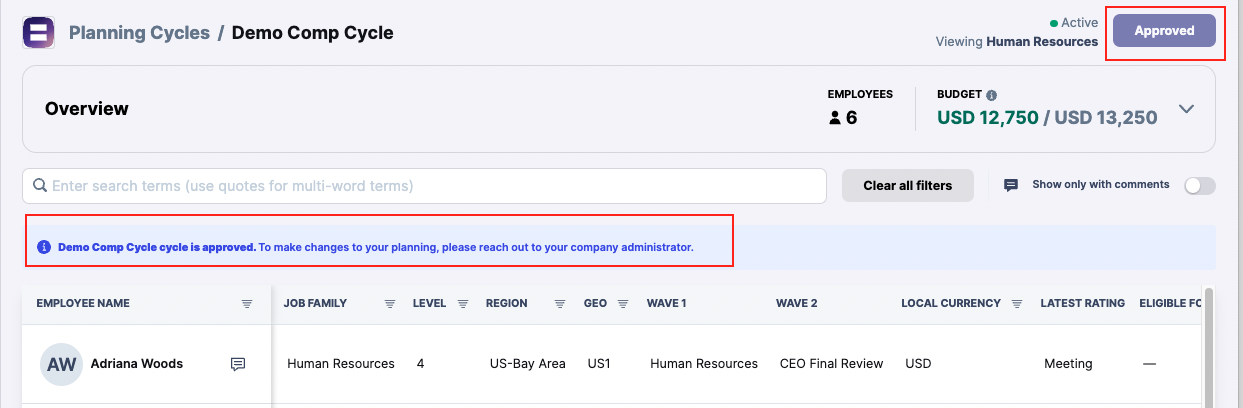This screenshot has width=1243, height=408.
Task: Click the Approved button
Action: pos(1164,31)
